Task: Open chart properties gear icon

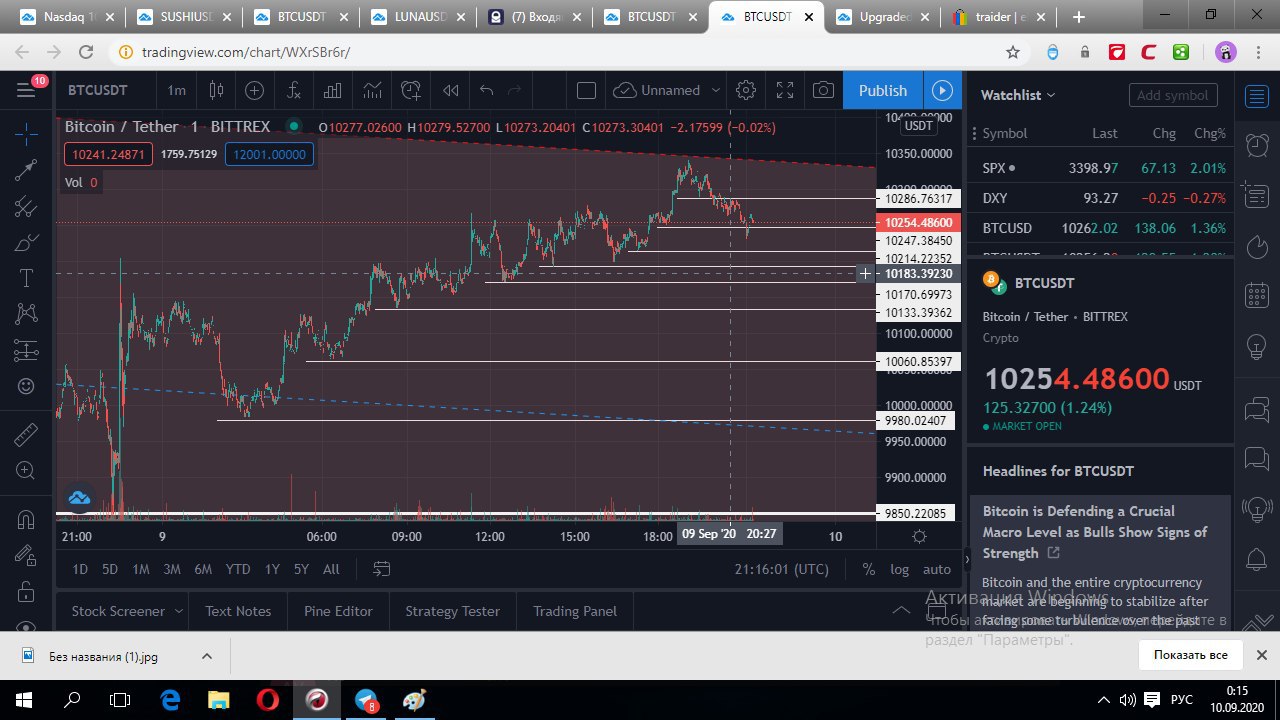Action: click(x=745, y=90)
